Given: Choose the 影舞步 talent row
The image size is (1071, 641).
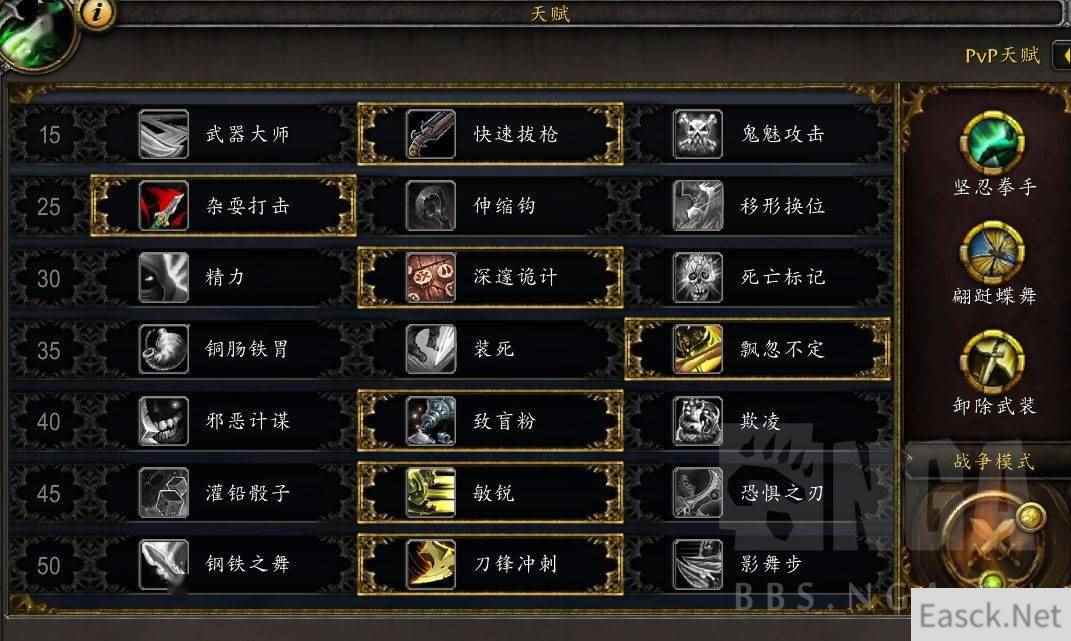Looking at the screenshot, I should coord(757,564).
